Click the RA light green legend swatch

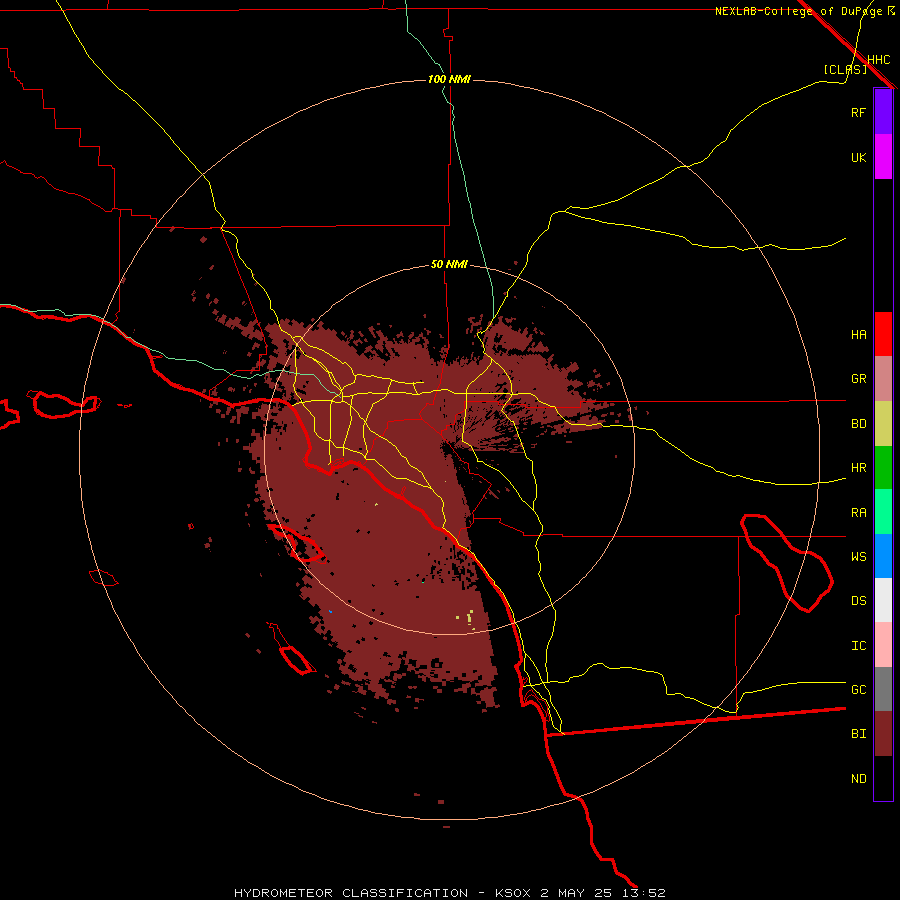(x=883, y=512)
